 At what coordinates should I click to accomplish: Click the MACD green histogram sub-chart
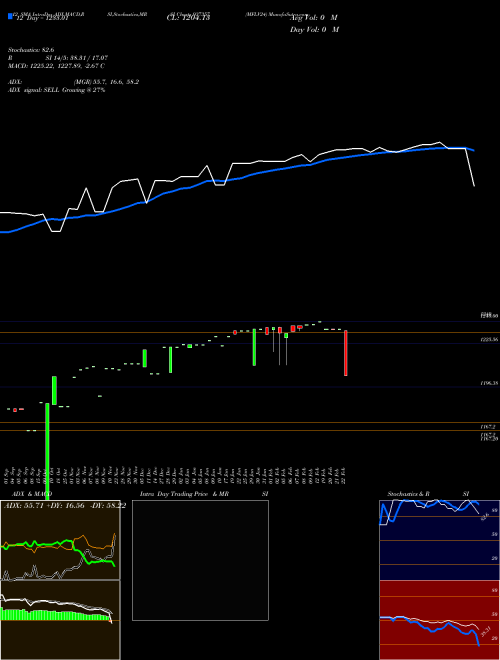[60, 620]
